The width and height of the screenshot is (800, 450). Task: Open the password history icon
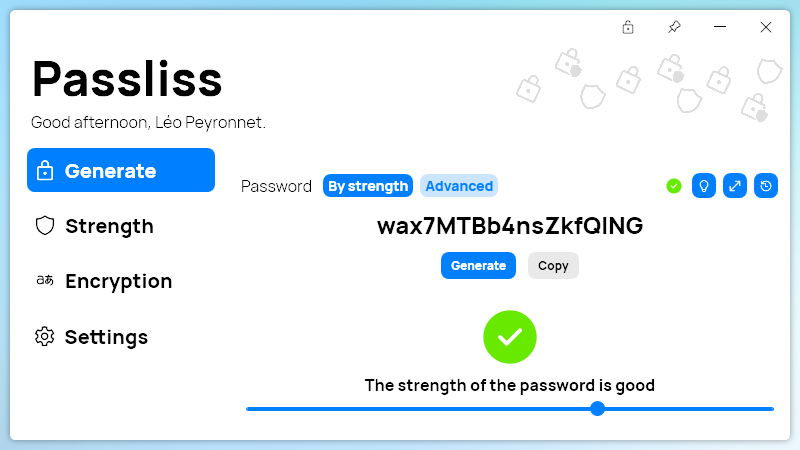[766, 186]
